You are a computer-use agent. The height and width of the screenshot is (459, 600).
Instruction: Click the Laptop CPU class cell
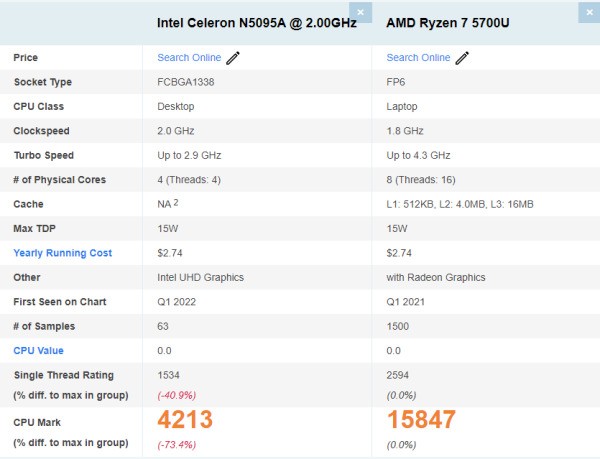[402, 106]
